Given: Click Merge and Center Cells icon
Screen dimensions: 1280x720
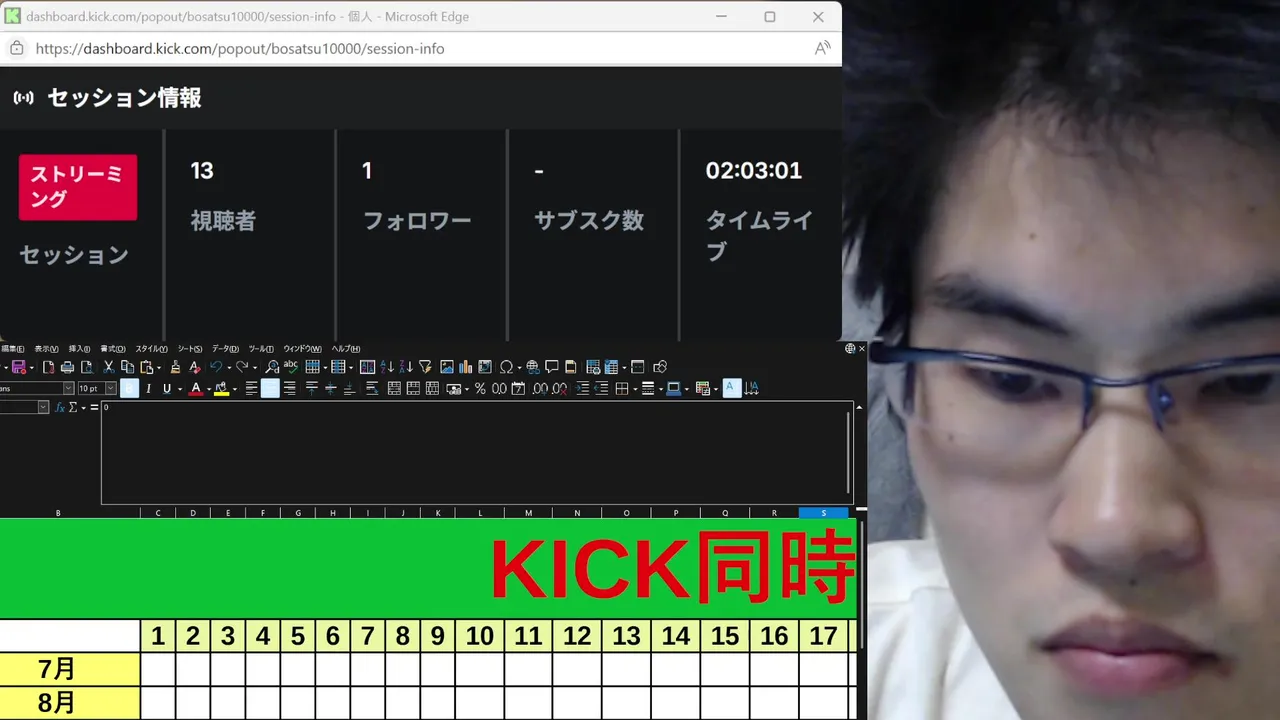Looking at the screenshot, I should click(x=394, y=389).
